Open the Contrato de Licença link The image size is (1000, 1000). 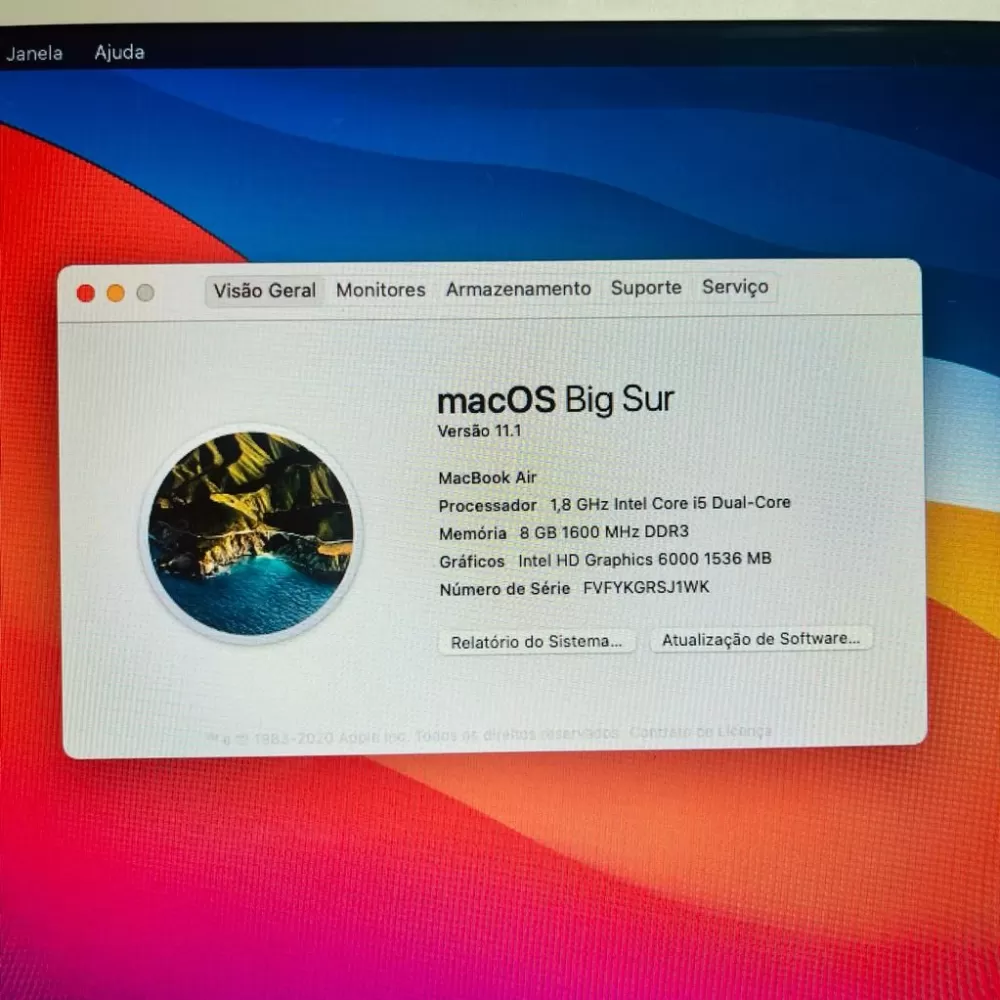point(700,732)
